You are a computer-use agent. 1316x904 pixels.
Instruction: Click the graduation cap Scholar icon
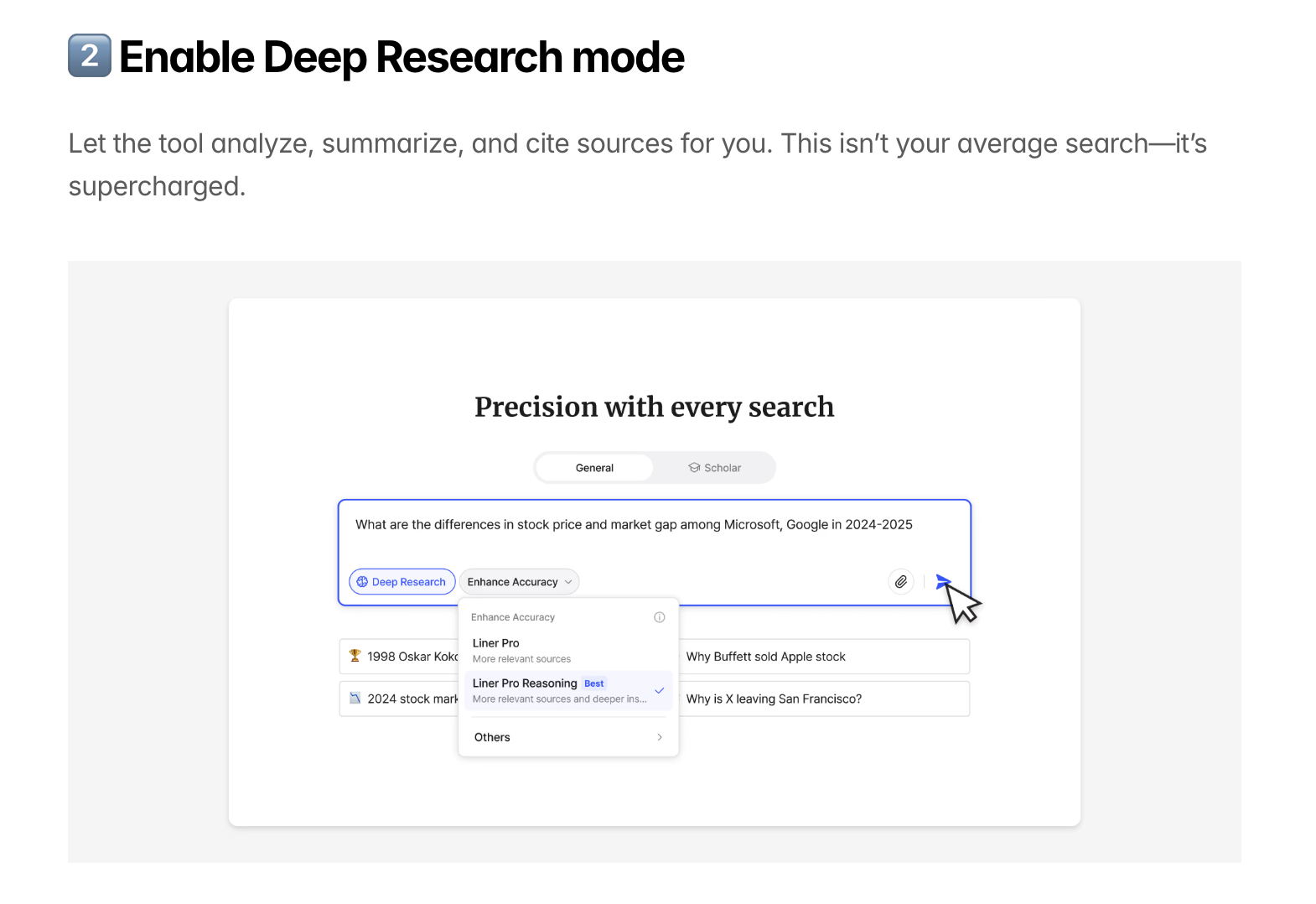tap(694, 468)
